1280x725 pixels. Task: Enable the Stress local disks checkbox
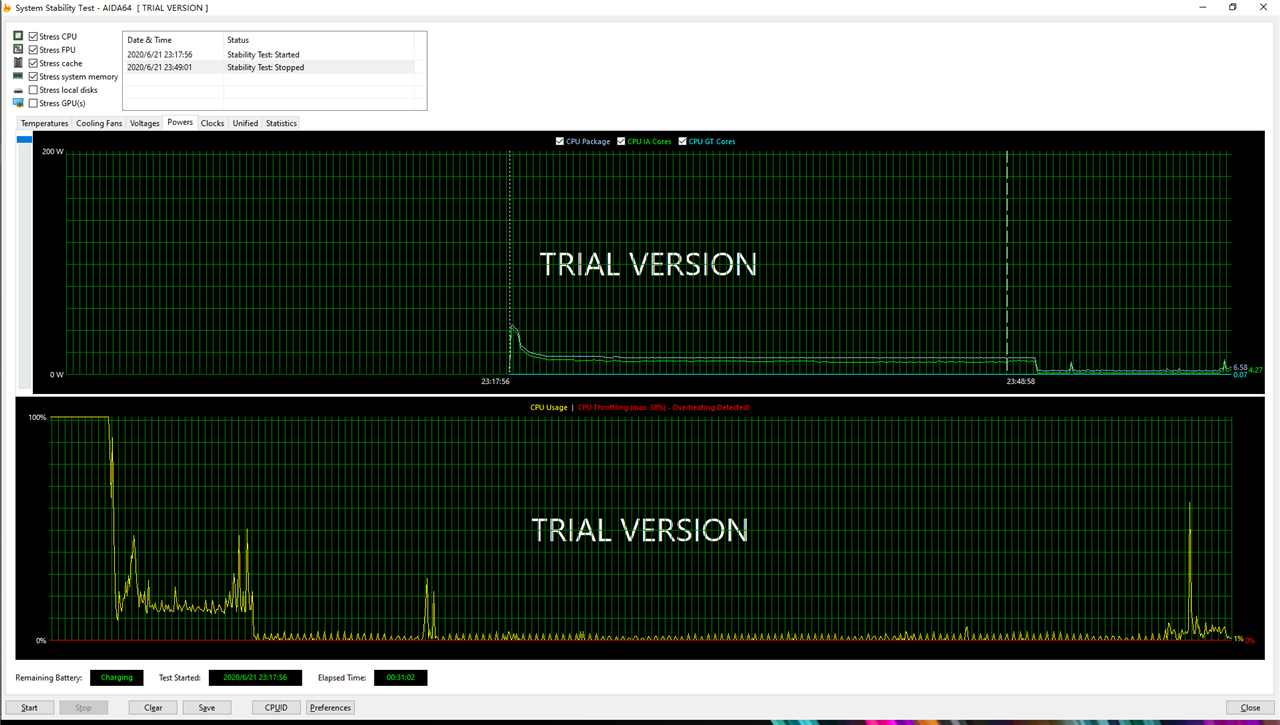(33, 90)
